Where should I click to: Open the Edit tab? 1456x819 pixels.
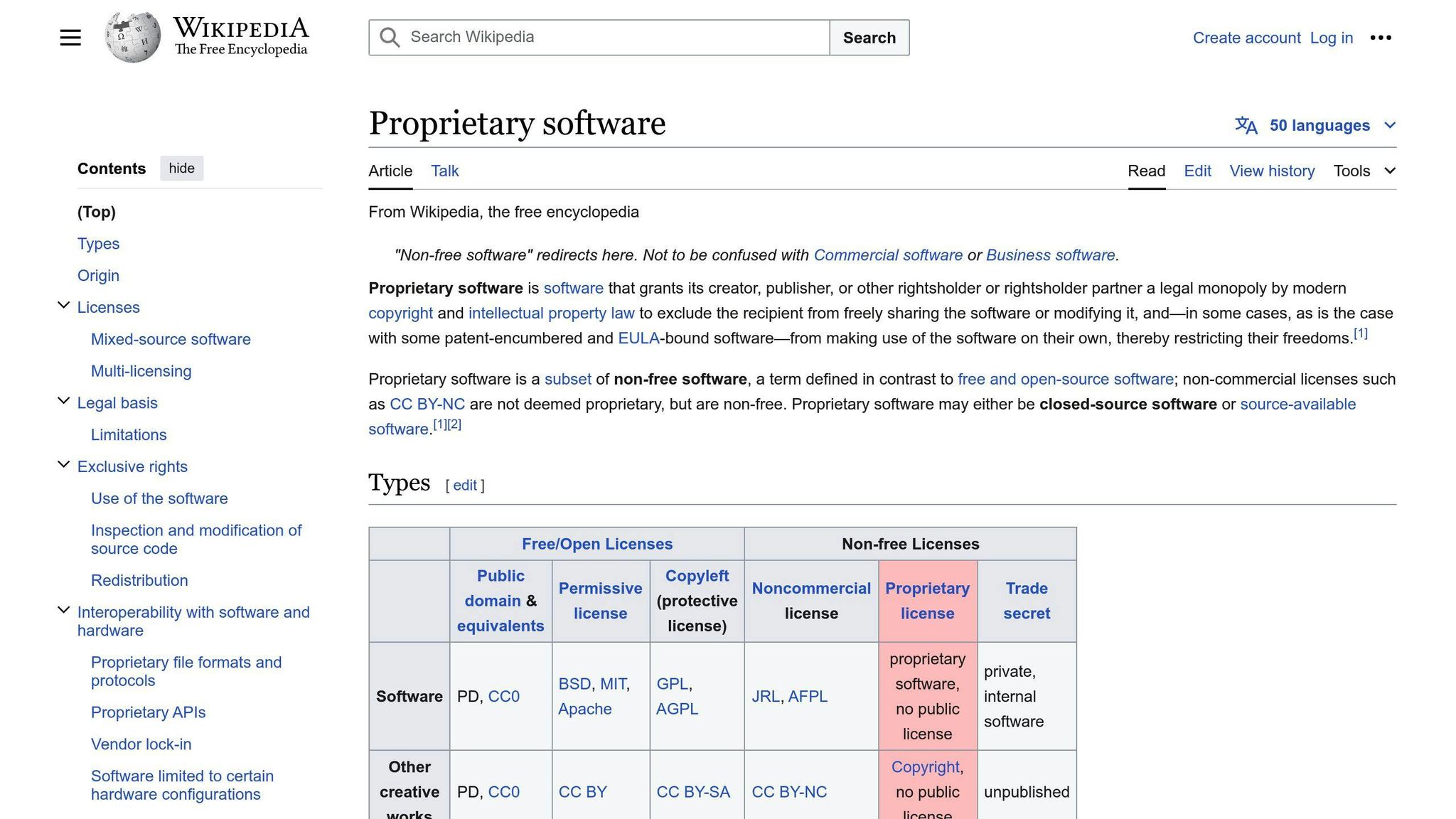point(1197,171)
